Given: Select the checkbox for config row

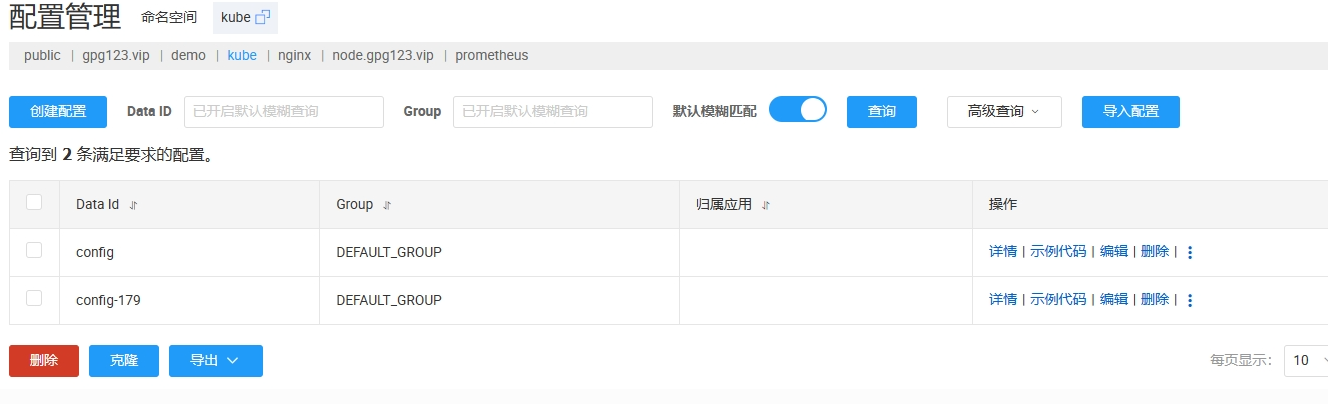Looking at the screenshot, I should 34,250.
